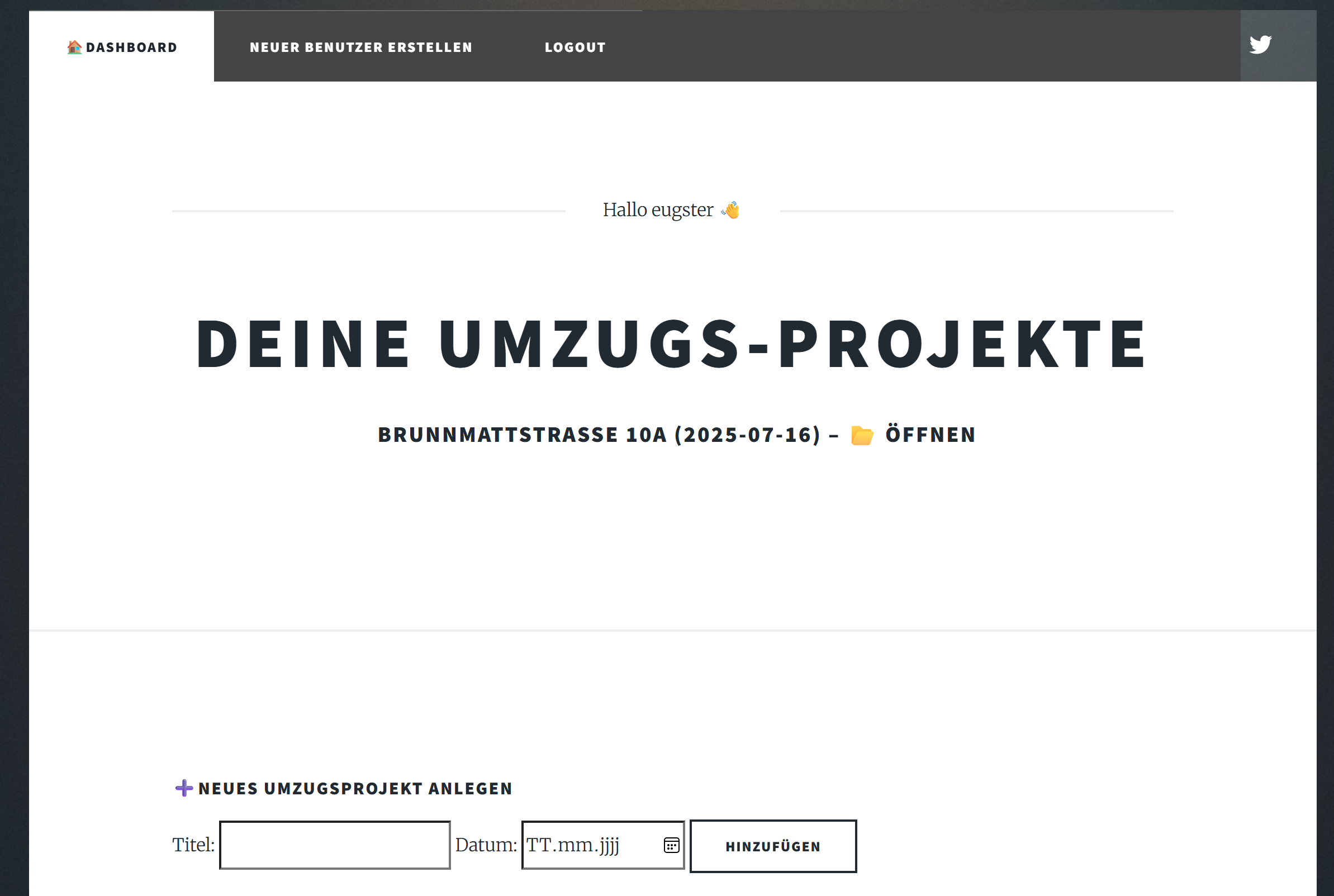Click the folder icon beside Öffnen
Screen dimensions: 1334x896
point(862,434)
